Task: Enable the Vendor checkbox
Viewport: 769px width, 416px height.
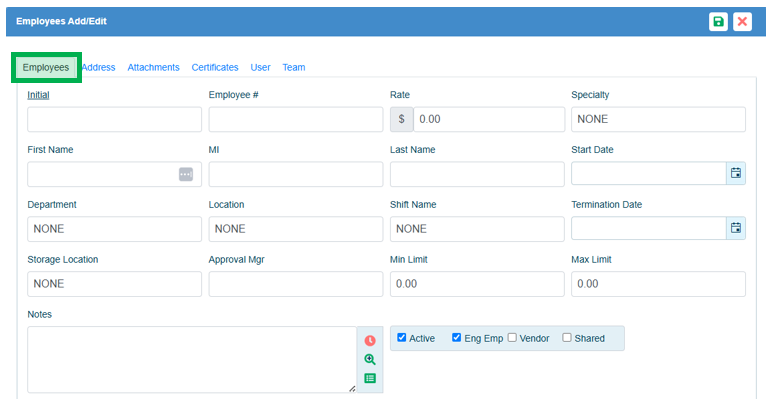Action: pyautogui.click(x=512, y=338)
